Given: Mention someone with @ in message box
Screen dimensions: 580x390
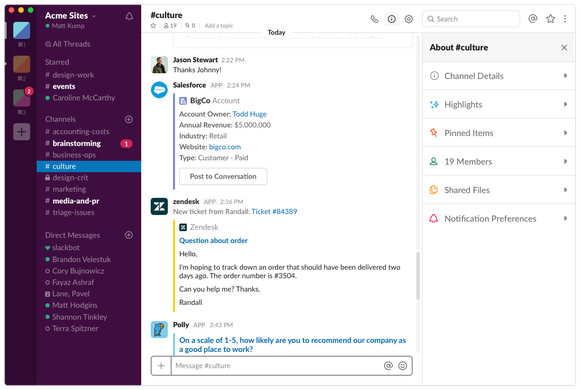Looking at the screenshot, I should [388, 366].
